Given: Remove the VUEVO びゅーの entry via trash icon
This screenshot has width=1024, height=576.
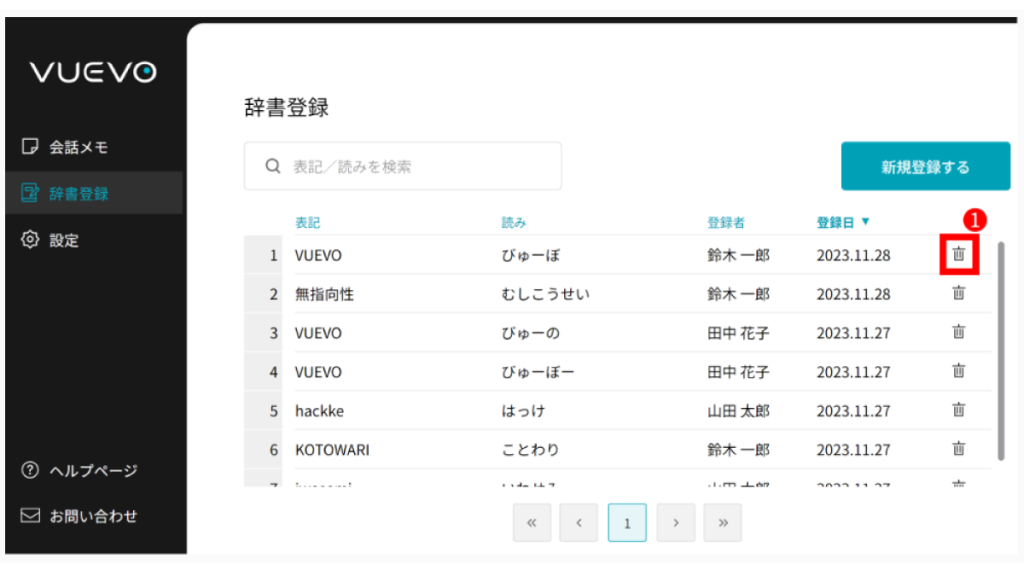Looking at the screenshot, I should click(958, 333).
